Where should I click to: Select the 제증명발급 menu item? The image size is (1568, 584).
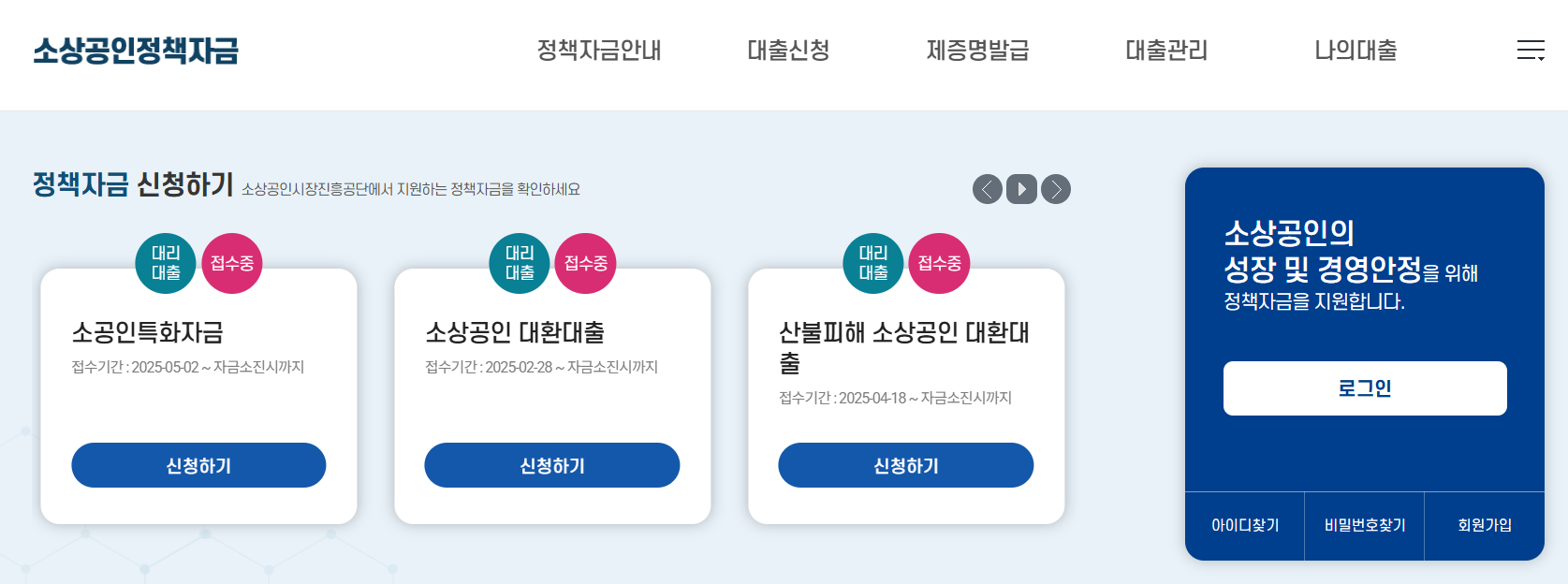pyautogui.click(x=976, y=51)
